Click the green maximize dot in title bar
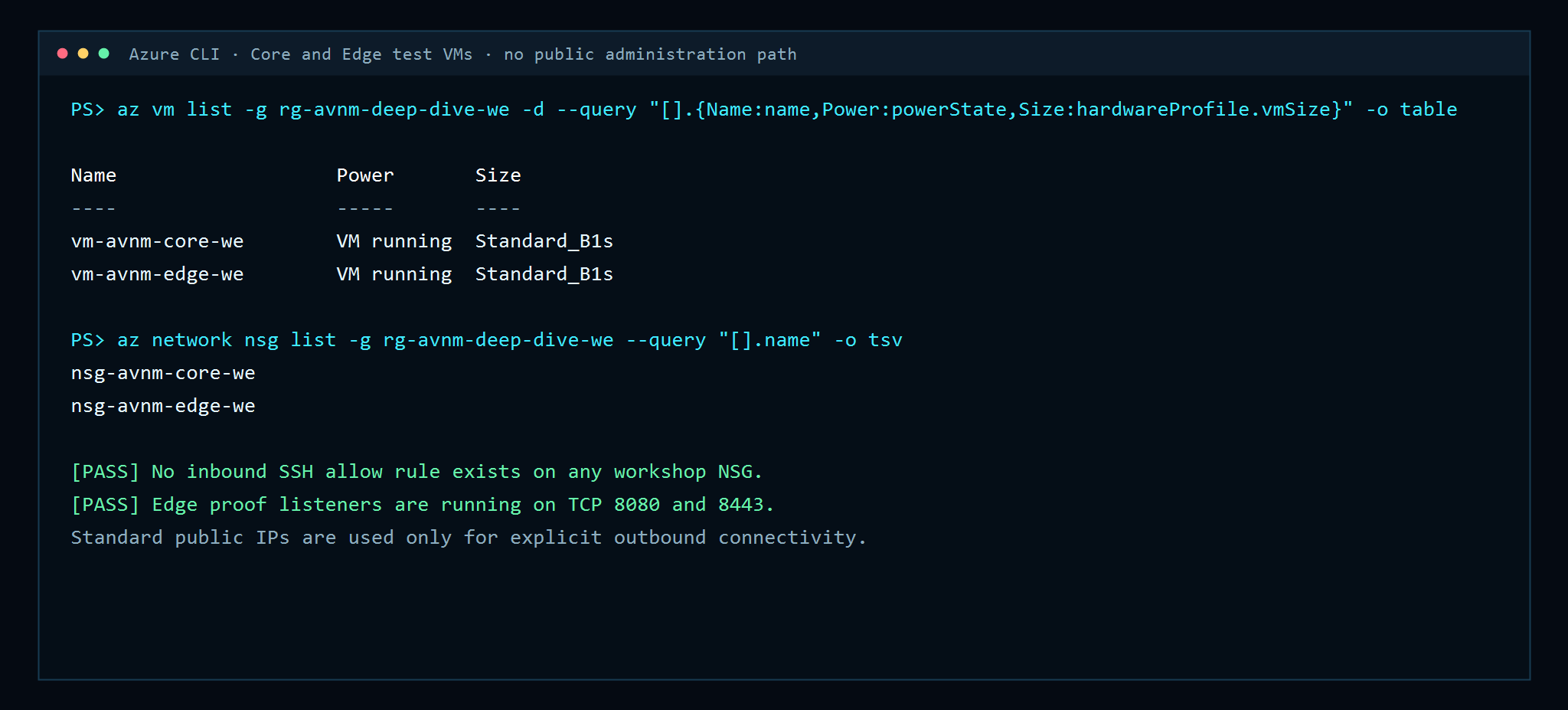The width and height of the screenshot is (1568, 710). [104, 54]
